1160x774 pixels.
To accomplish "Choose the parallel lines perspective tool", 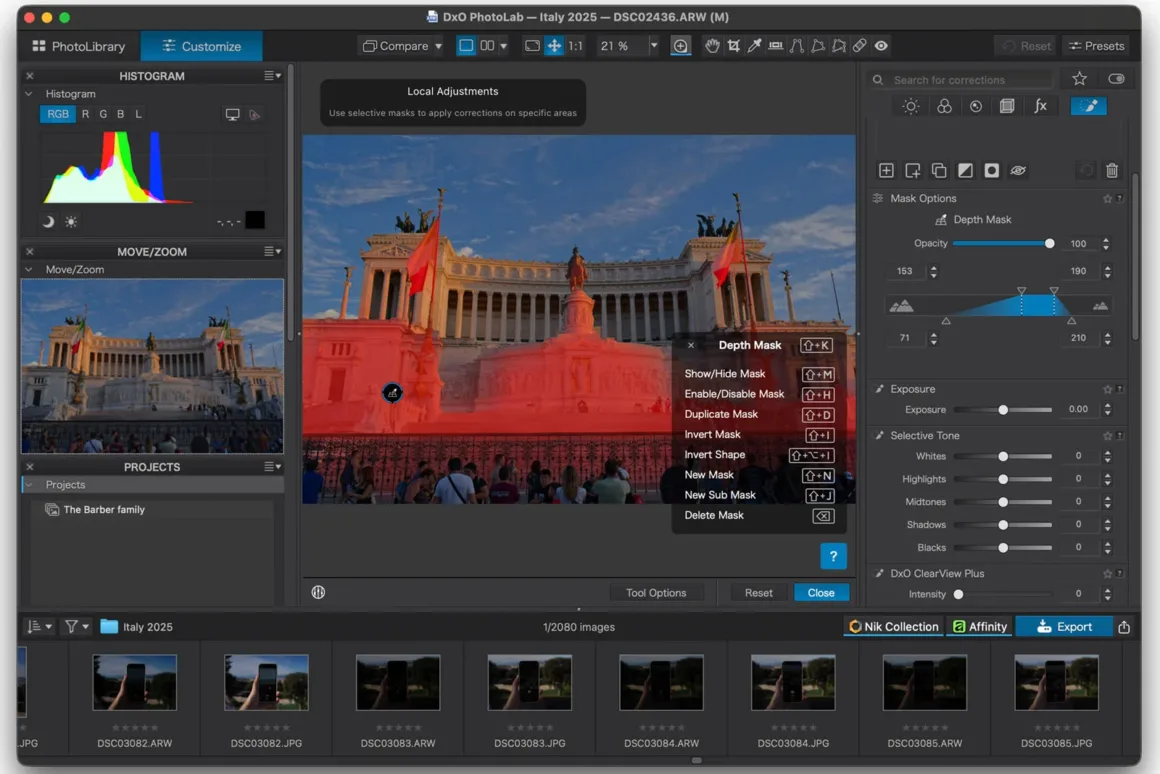I will (797, 46).
